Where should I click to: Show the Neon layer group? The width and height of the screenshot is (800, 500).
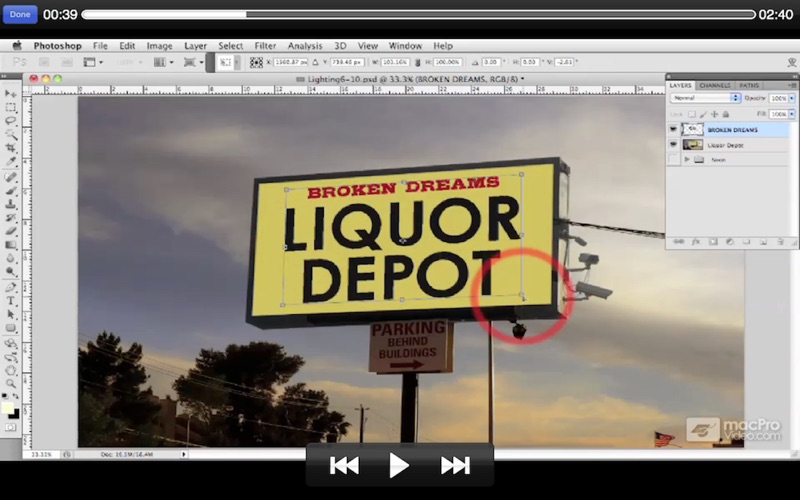673,160
